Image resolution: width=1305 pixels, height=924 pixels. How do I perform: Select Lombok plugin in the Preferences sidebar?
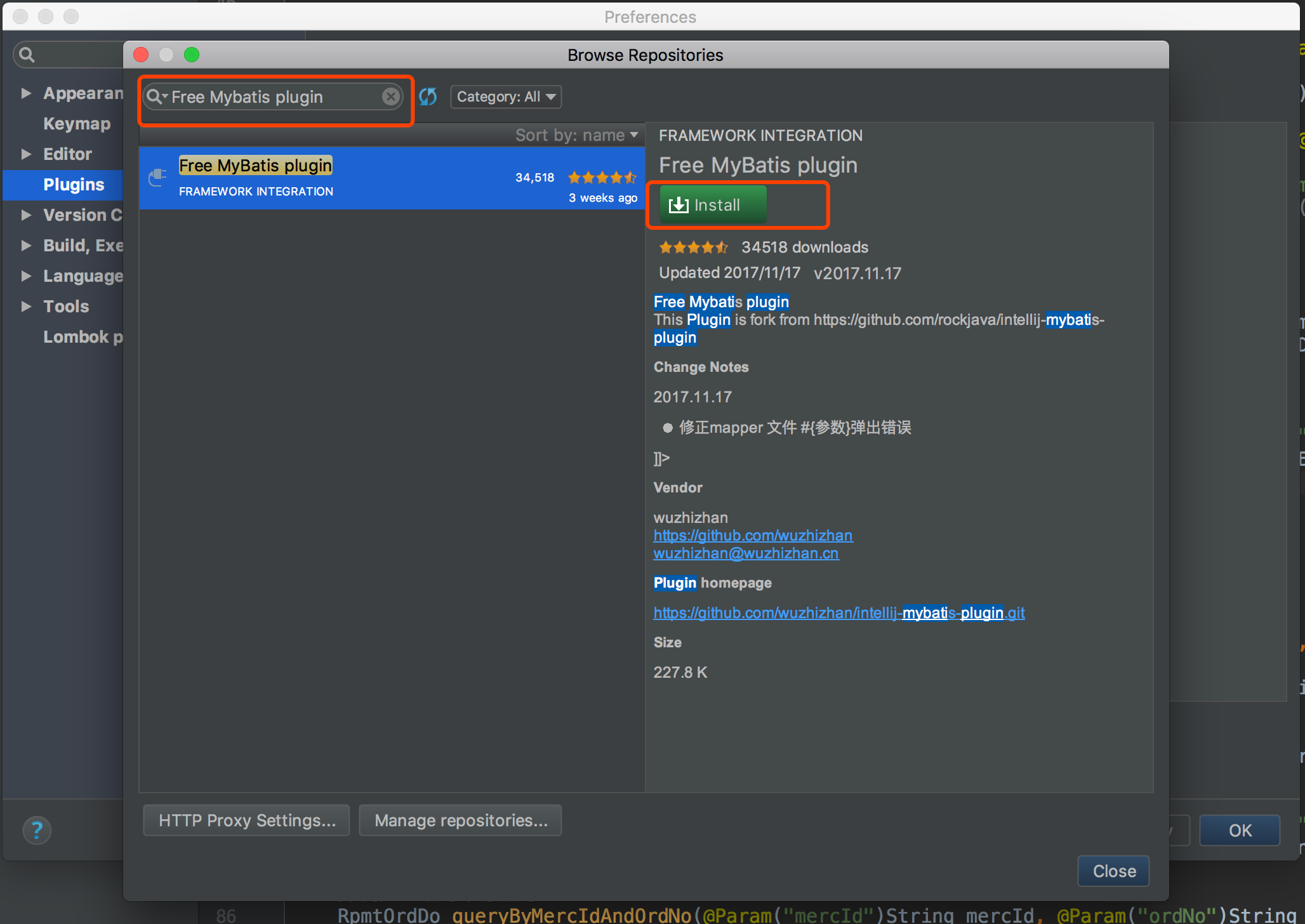click(x=83, y=337)
